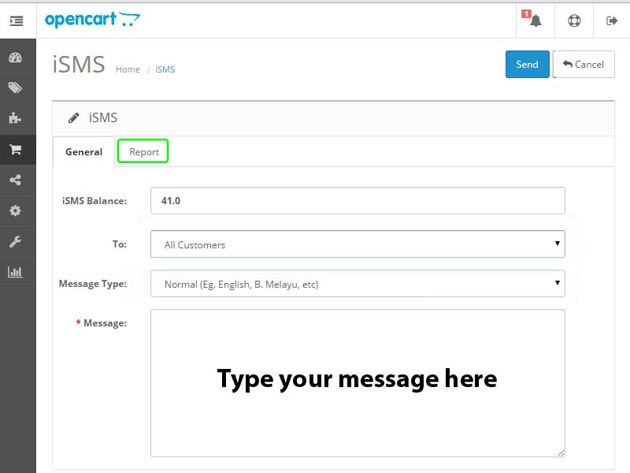The height and width of the screenshot is (473, 630).
Task: Open Sales cart icon in sidebar
Action: [x=16, y=149]
